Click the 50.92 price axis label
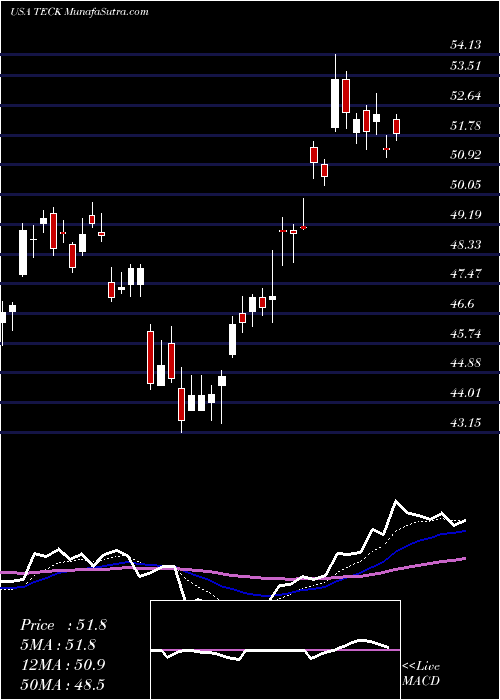 pyautogui.click(x=466, y=155)
